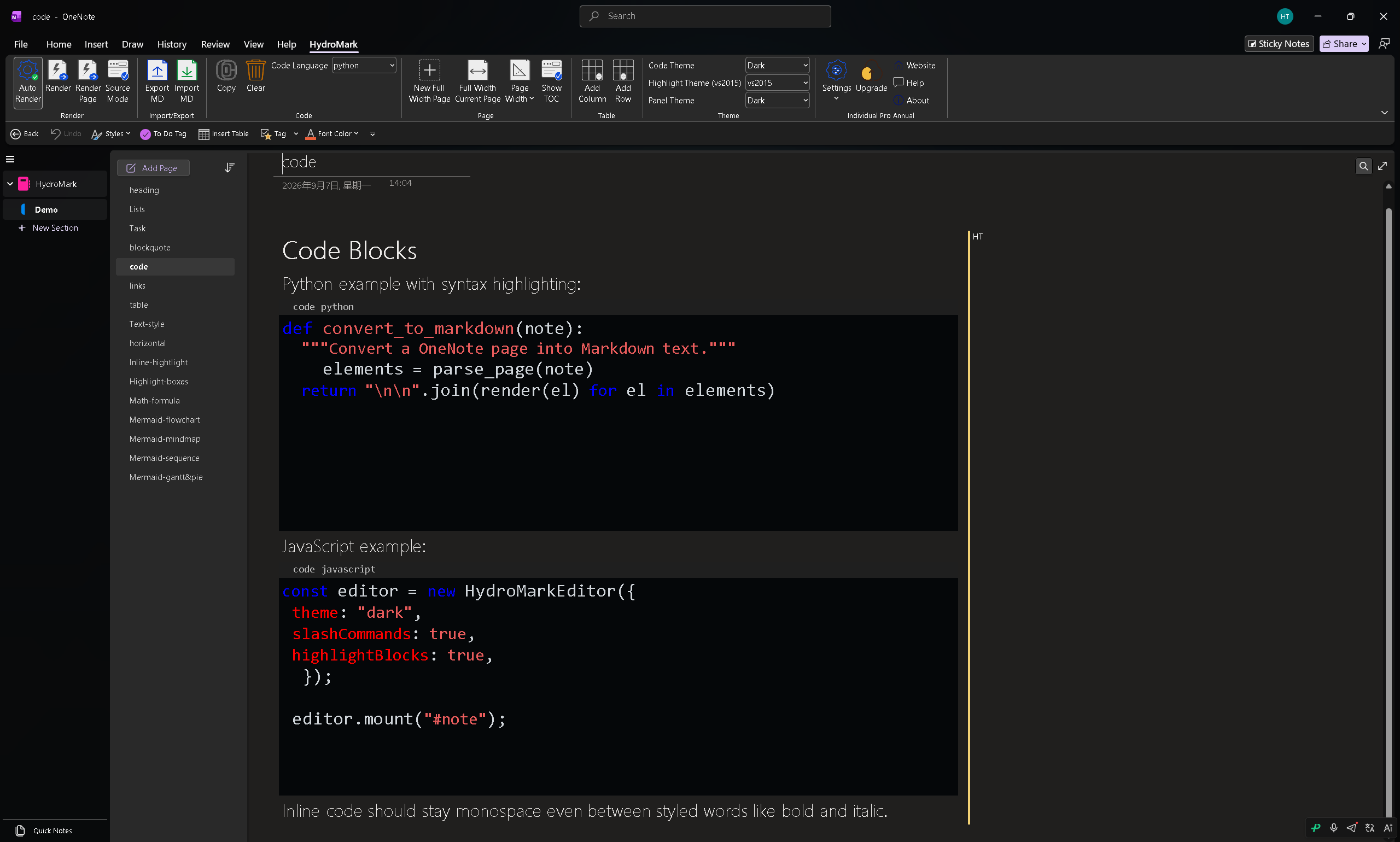The image size is (1400, 842).
Task: Click the Render icon
Action: pyautogui.click(x=58, y=77)
